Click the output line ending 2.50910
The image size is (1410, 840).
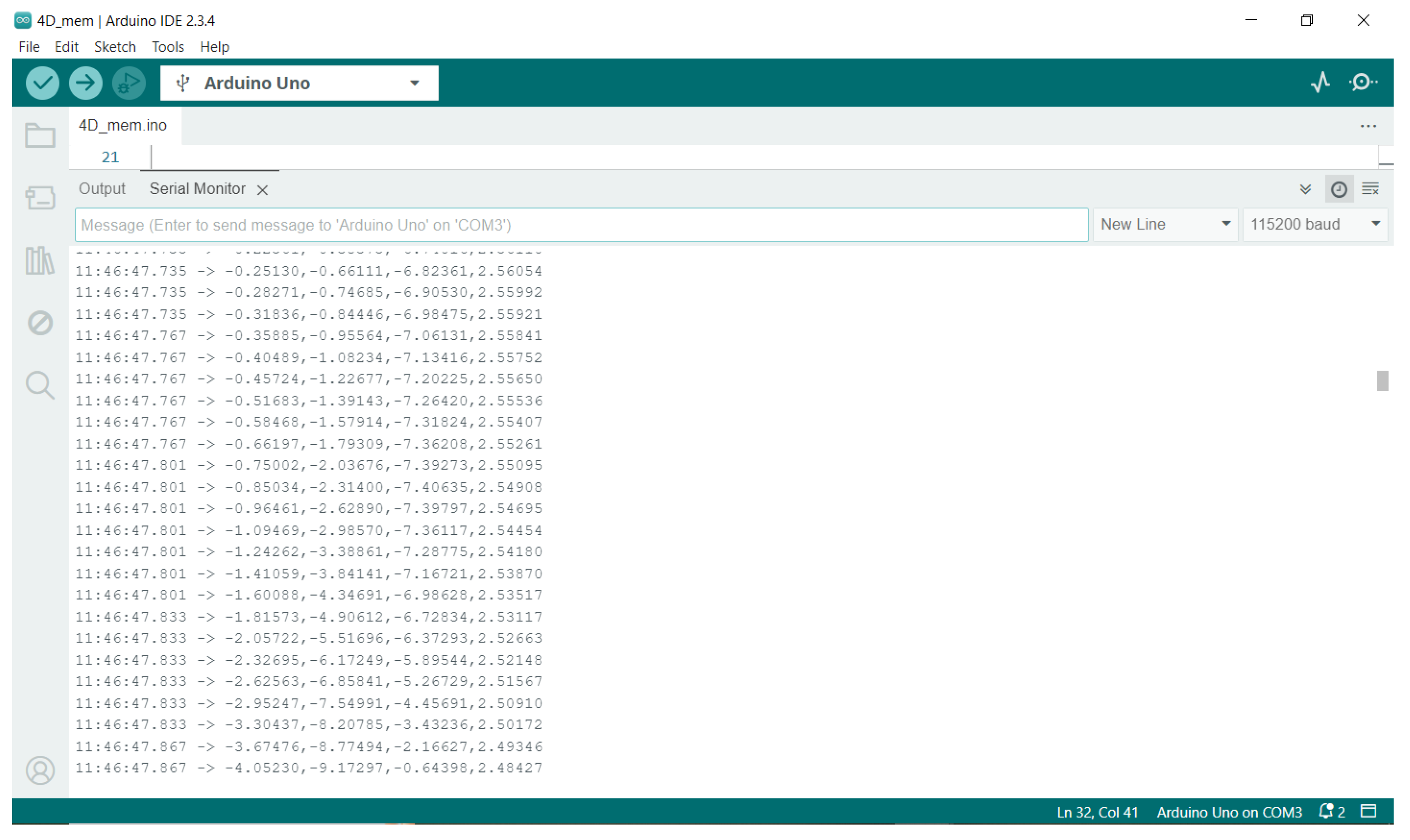[x=309, y=703]
